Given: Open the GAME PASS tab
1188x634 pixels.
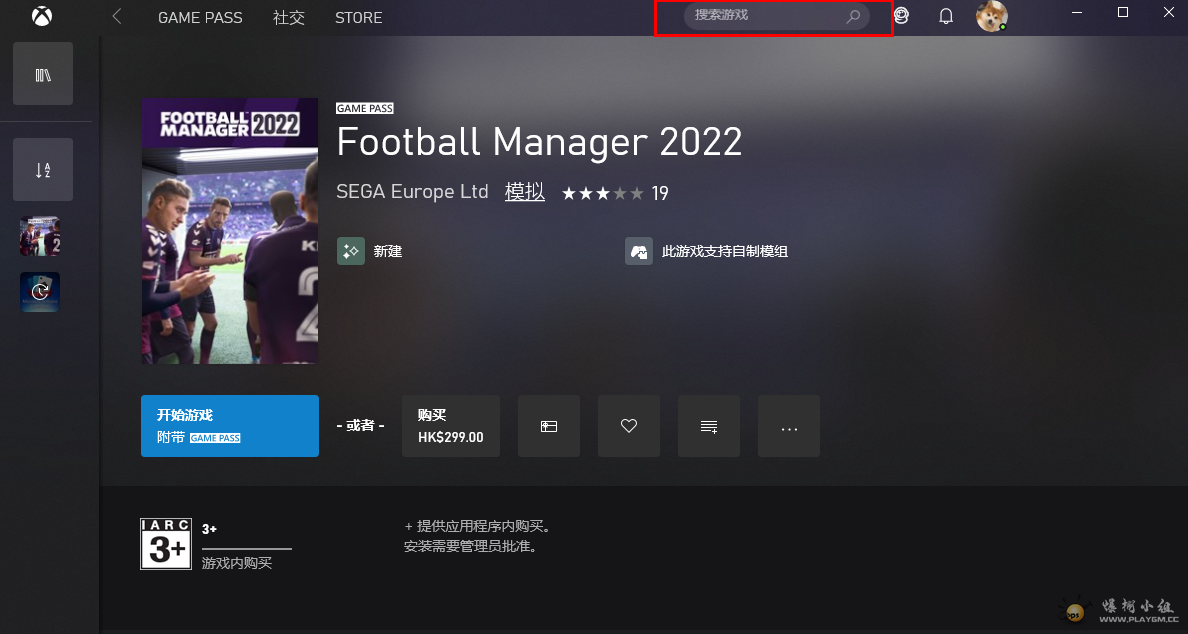Looking at the screenshot, I should (x=200, y=17).
